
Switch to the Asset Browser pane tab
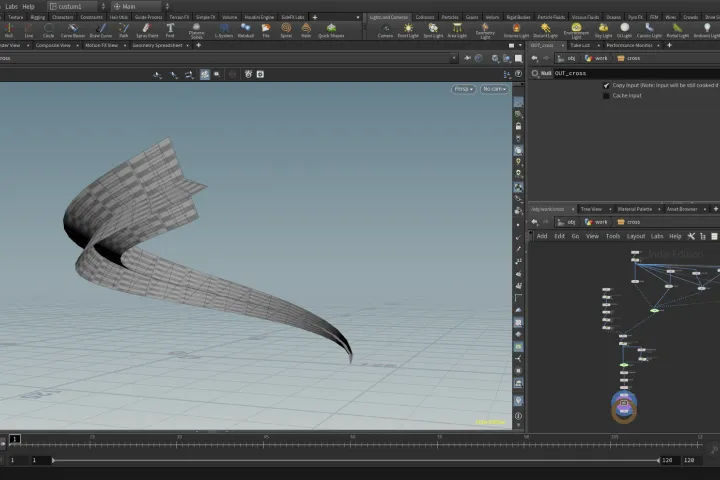682,209
